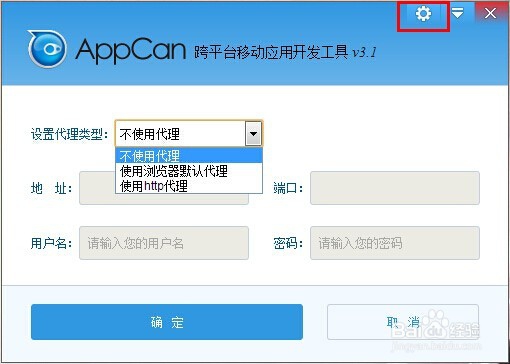The width and height of the screenshot is (510, 364).
Task: Choose 使用浏览器默认代理 from the list
Action: pyautogui.click(x=189, y=171)
